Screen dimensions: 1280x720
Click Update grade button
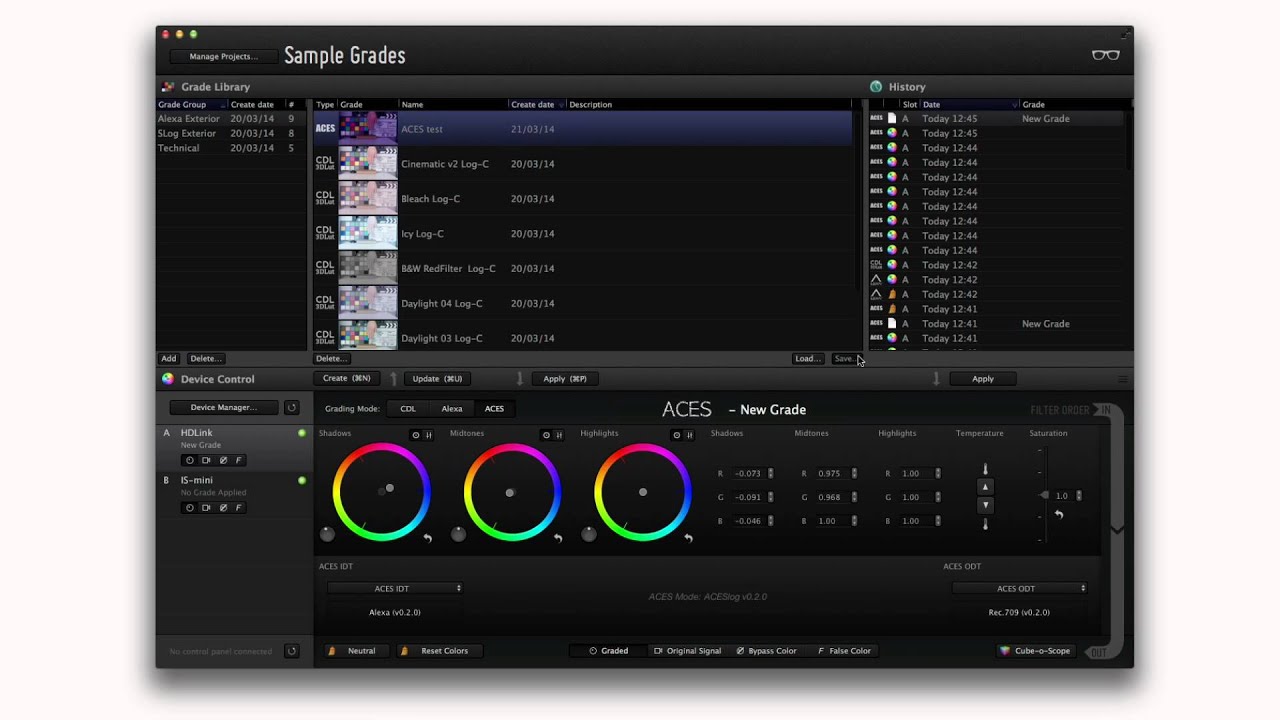click(437, 379)
